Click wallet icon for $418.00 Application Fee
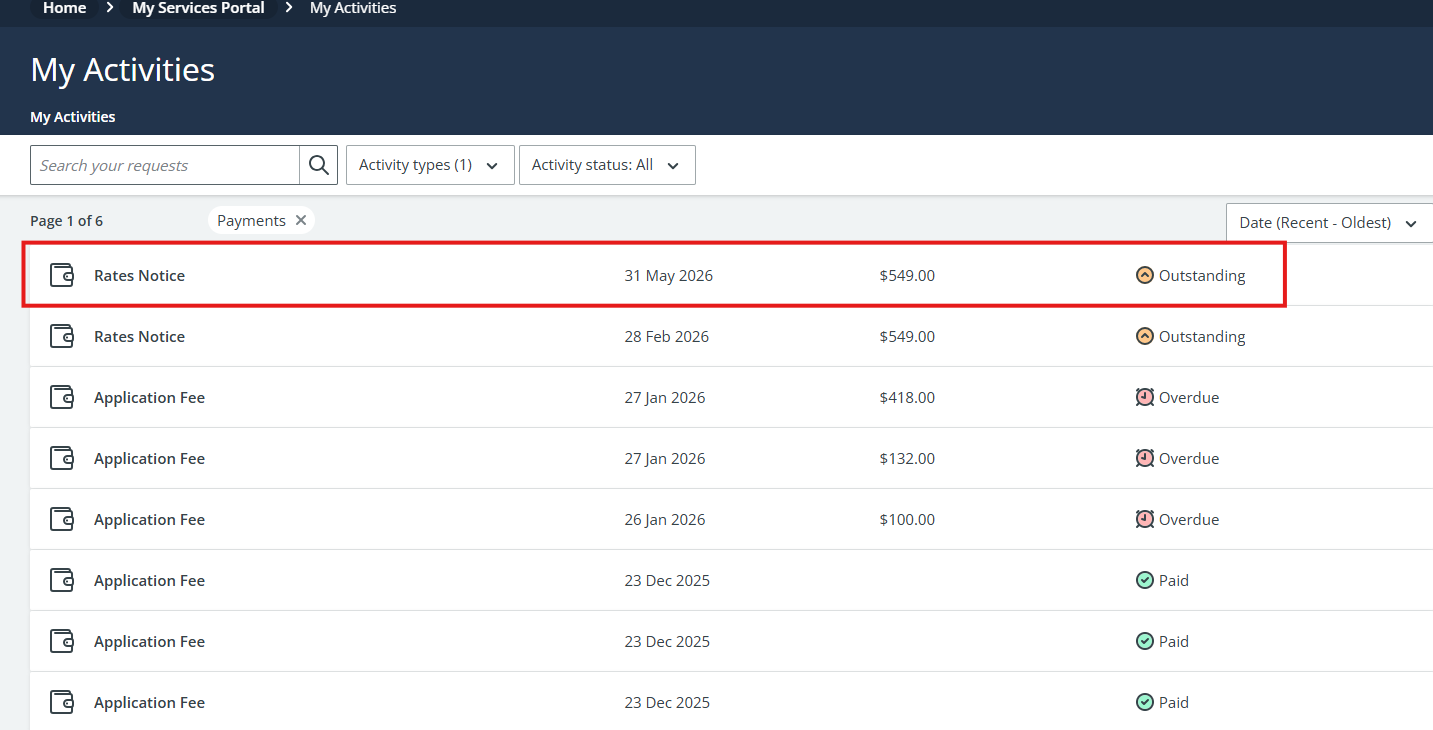1433x730 pixels. (x=62, y=398)
